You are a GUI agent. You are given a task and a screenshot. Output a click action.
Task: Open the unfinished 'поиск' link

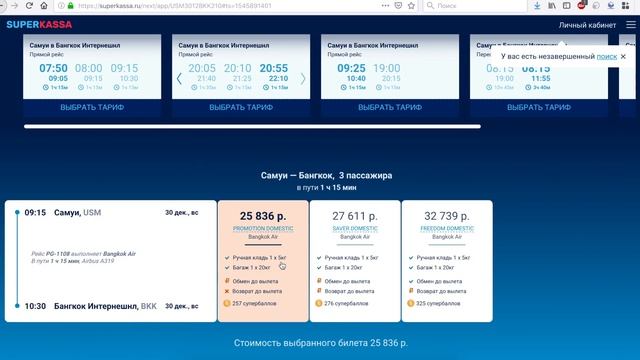click(607, 56)
